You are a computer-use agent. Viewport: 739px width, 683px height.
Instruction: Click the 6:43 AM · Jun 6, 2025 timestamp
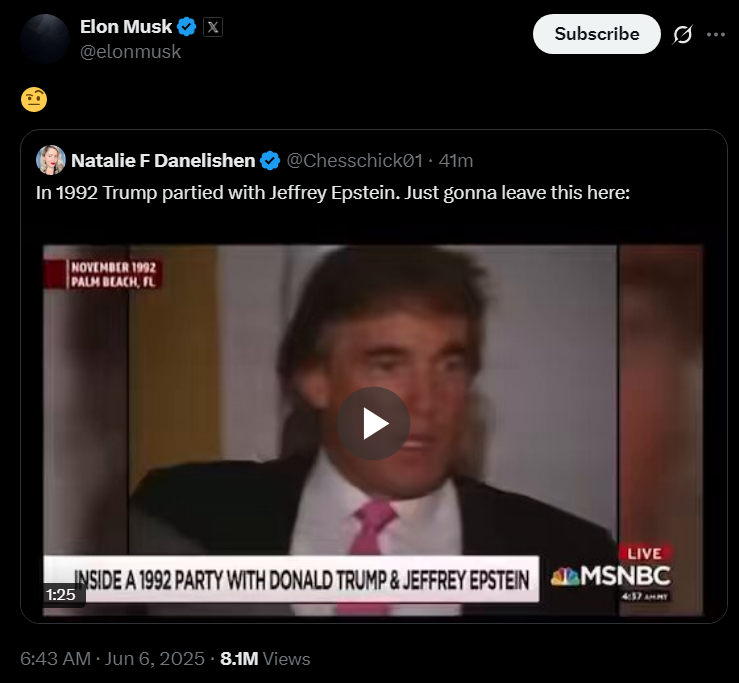[x=112, y=659]
